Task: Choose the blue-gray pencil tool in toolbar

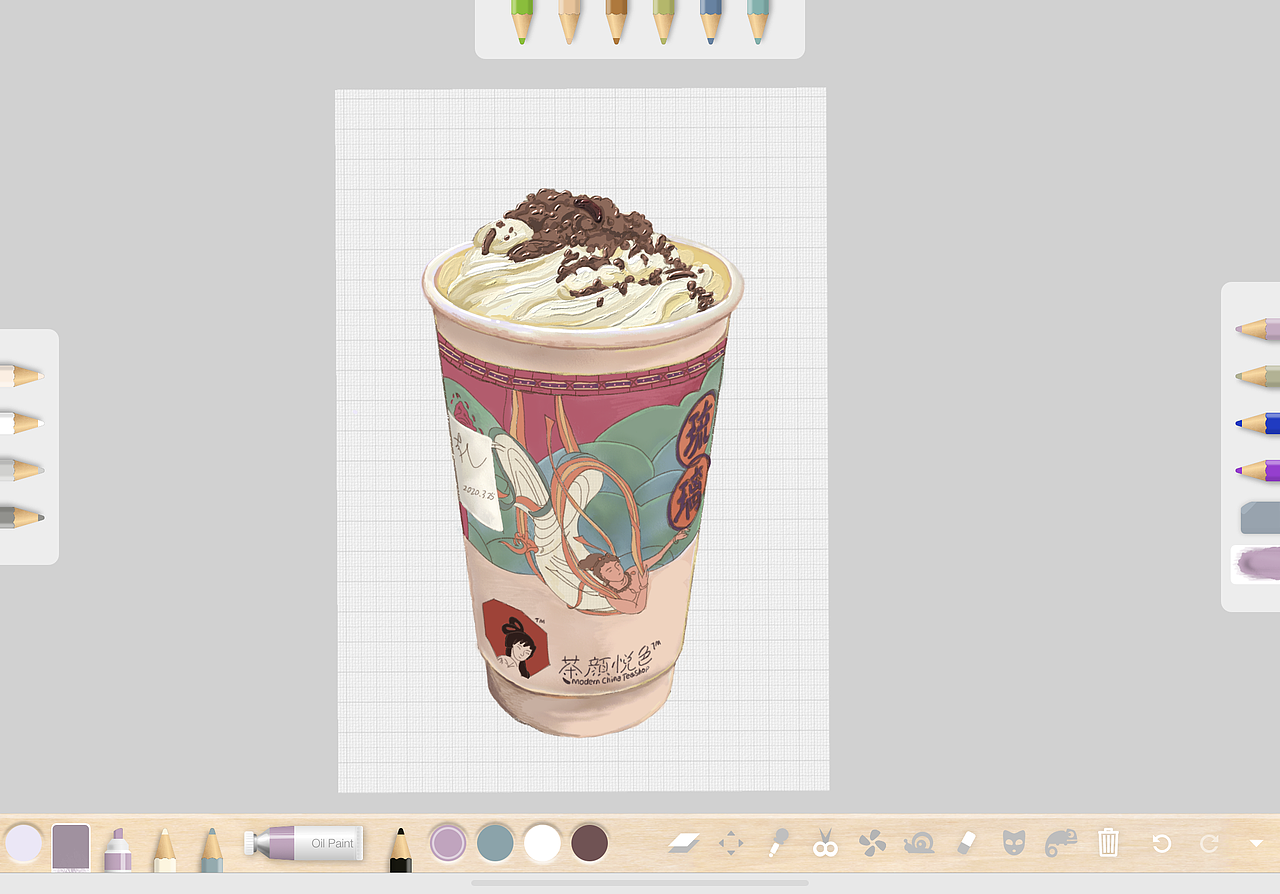Action: (x=211, y=850)
